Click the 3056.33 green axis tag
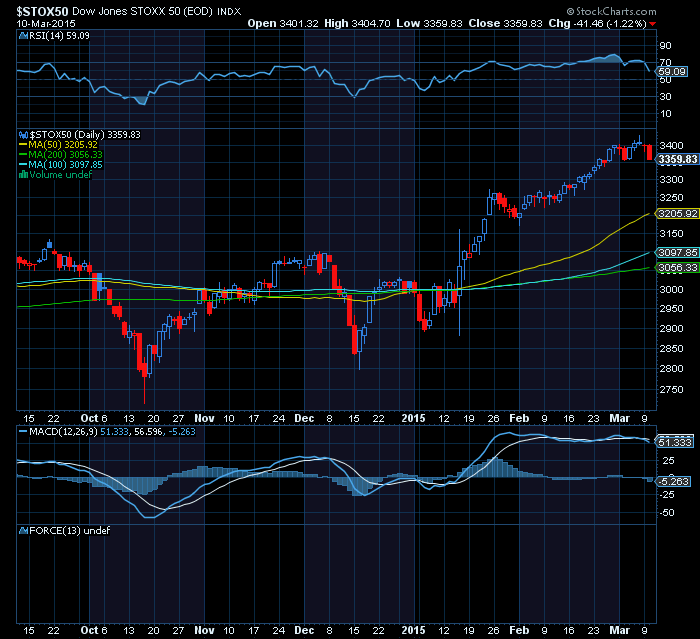The width and height of the screenshot is (700, 639). [678, 268]
